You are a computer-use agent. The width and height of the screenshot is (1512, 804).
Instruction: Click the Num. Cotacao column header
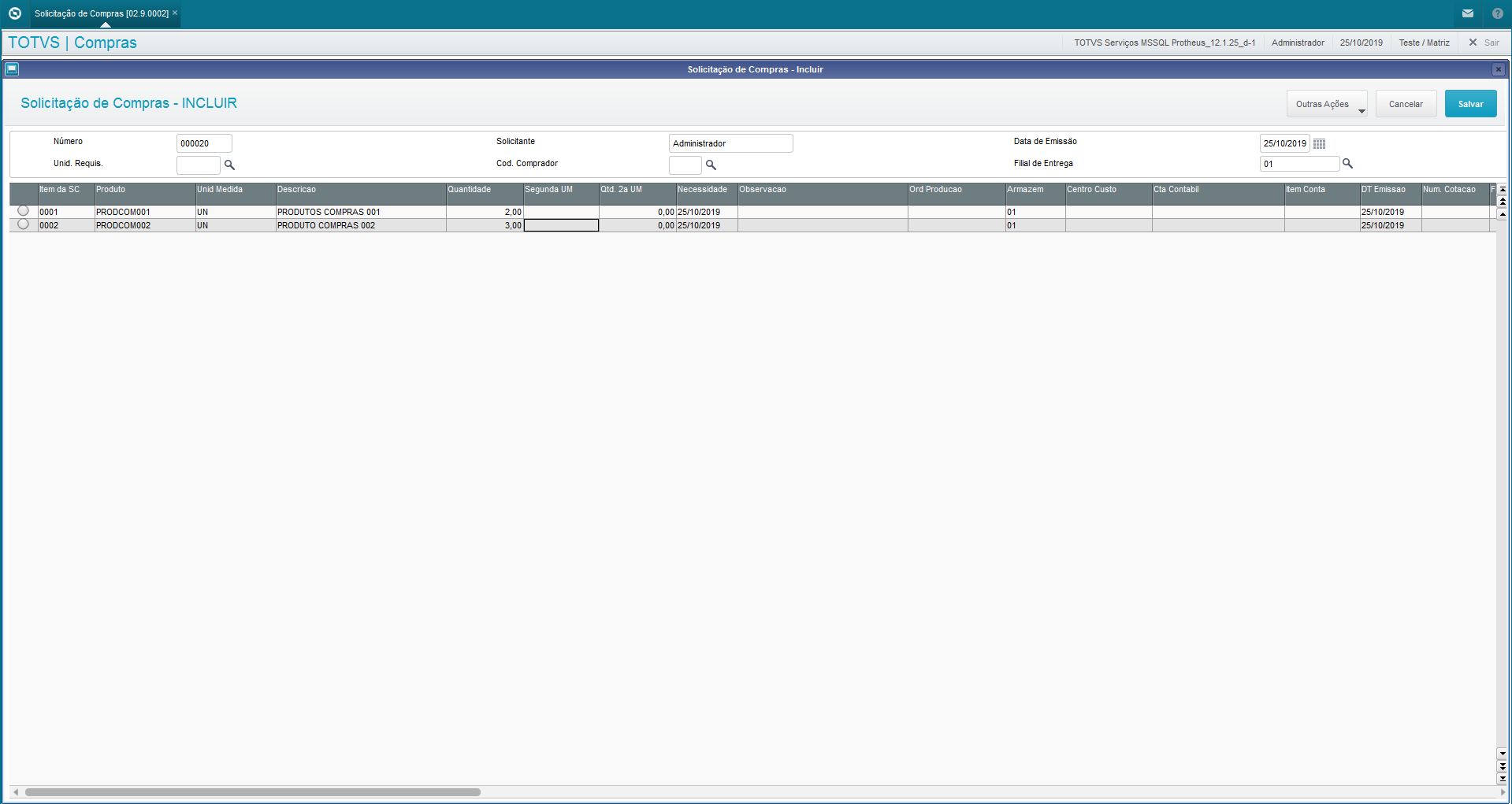1455,194
